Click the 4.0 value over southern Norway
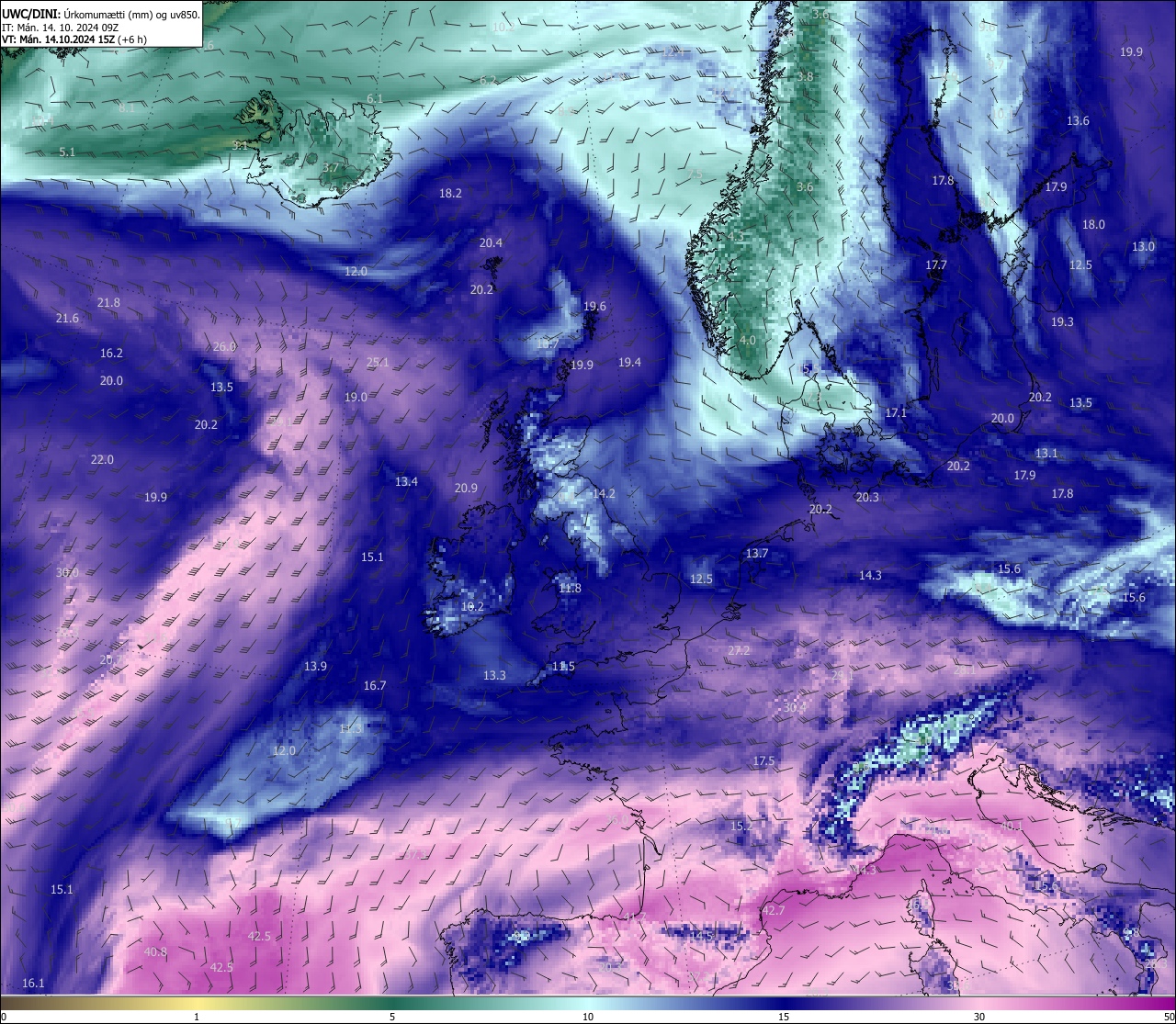Viewport: 1176px width, 1024px height. point(748,341)
